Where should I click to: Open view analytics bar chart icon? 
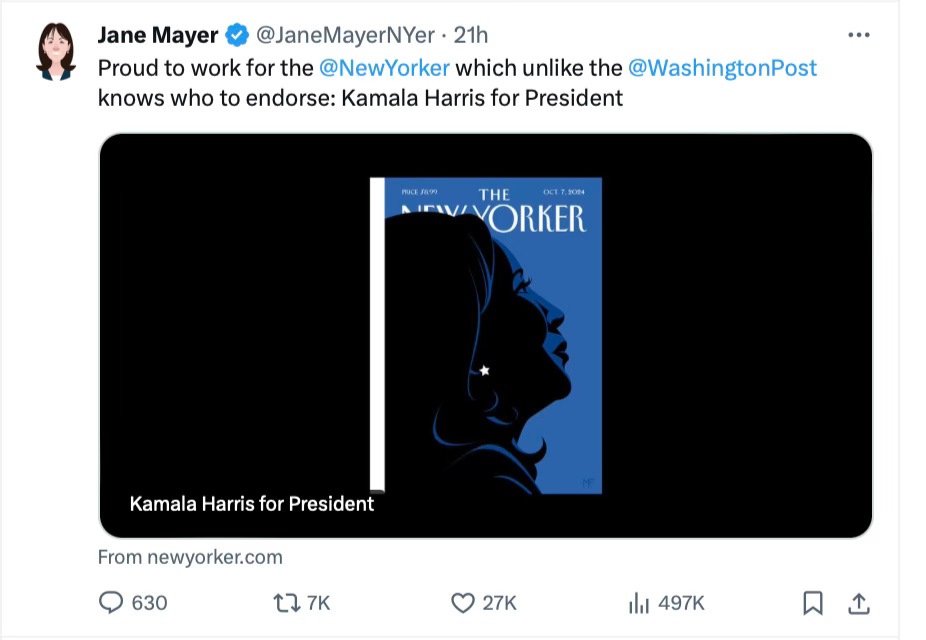639,602
